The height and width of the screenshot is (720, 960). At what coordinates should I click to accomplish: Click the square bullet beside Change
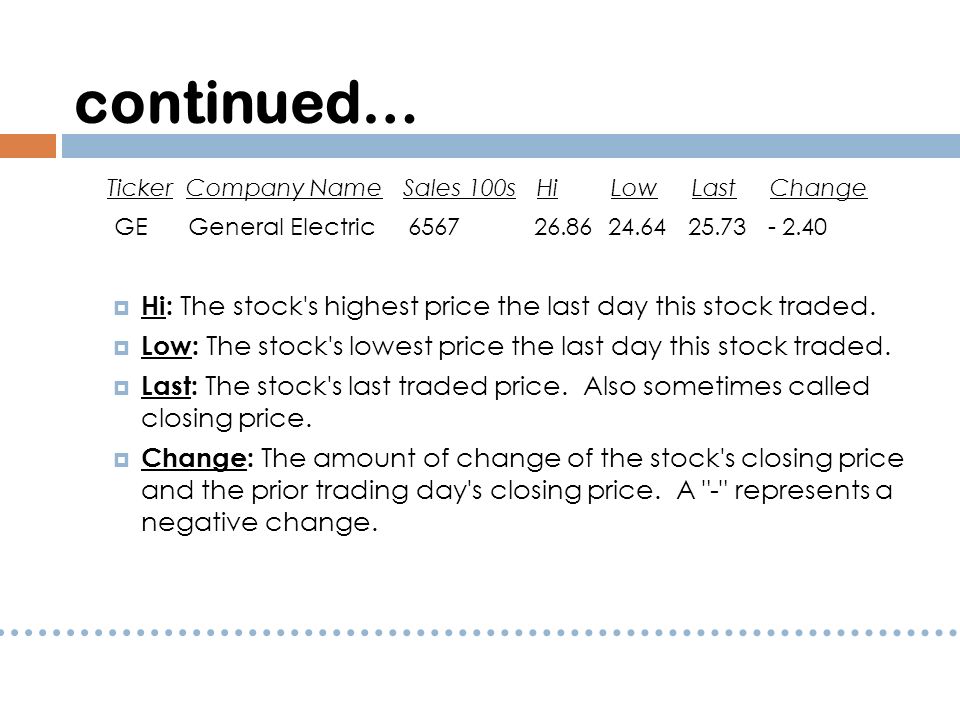[121, 459]
